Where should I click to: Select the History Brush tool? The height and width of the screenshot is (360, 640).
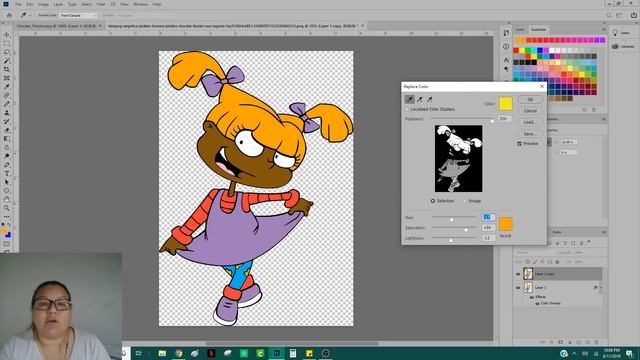click(x=7, y=121)
